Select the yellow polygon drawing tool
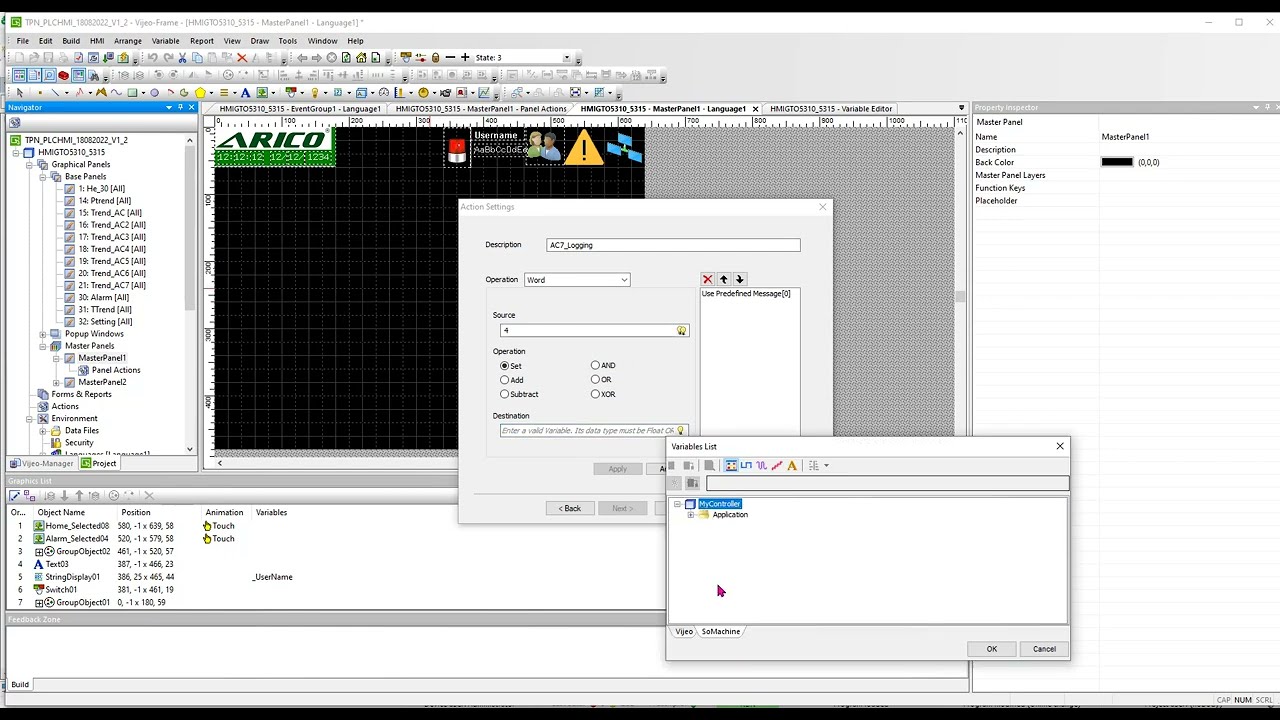The image size is (1280, 720). pos(200,92)
